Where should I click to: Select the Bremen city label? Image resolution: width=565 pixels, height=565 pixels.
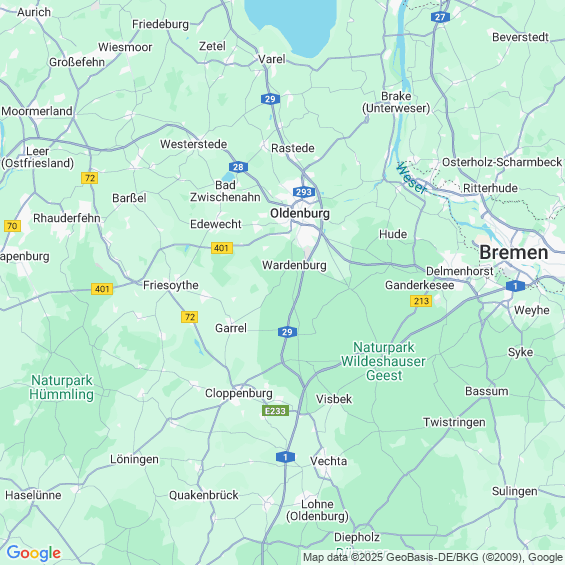(x=513, y=252)
